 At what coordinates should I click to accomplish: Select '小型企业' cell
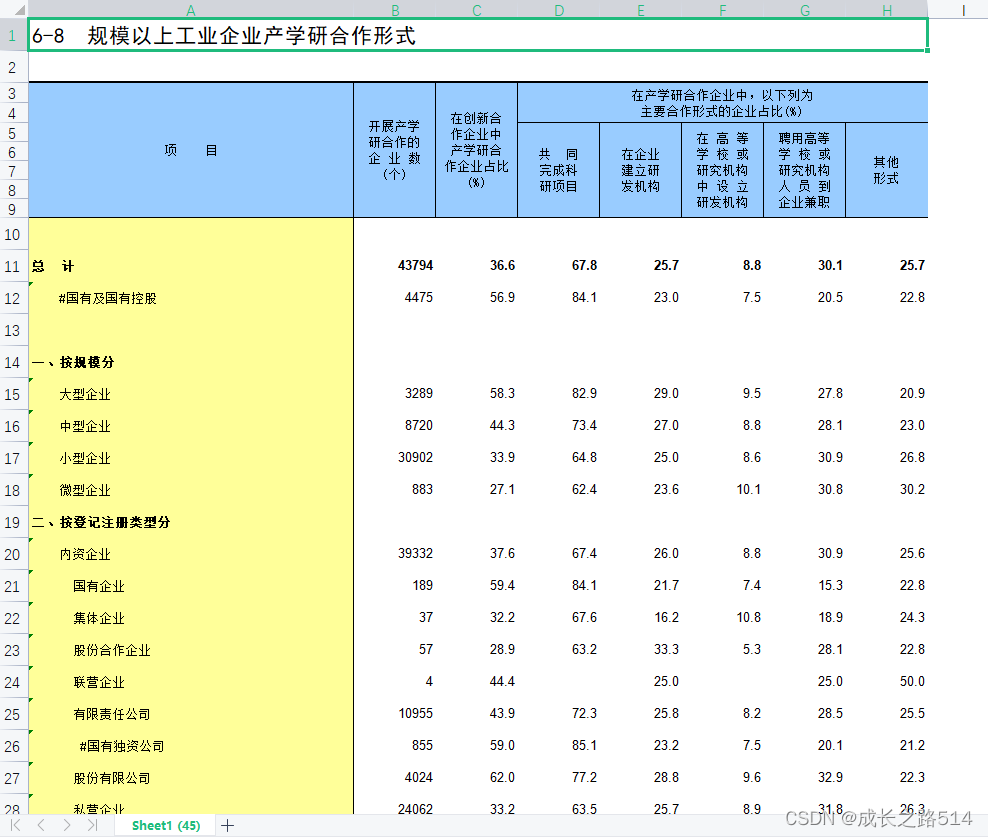[x=191, y=458]
